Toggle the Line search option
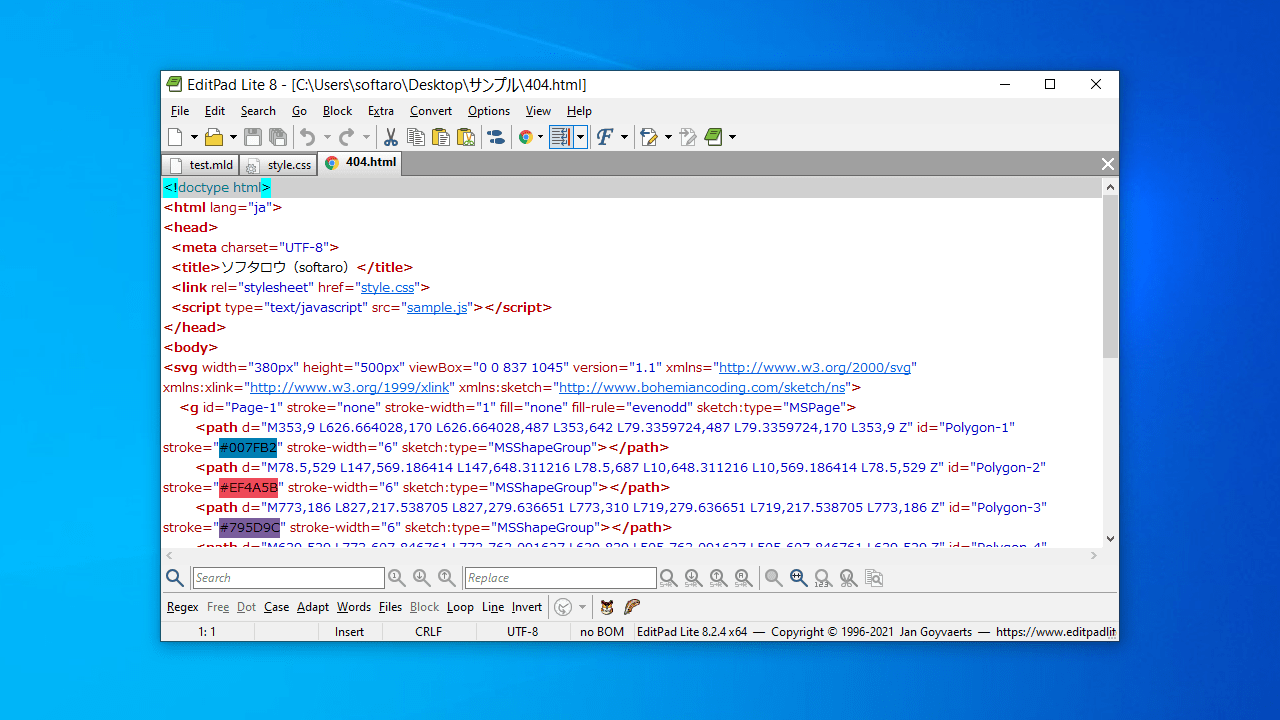 [493, 607]
